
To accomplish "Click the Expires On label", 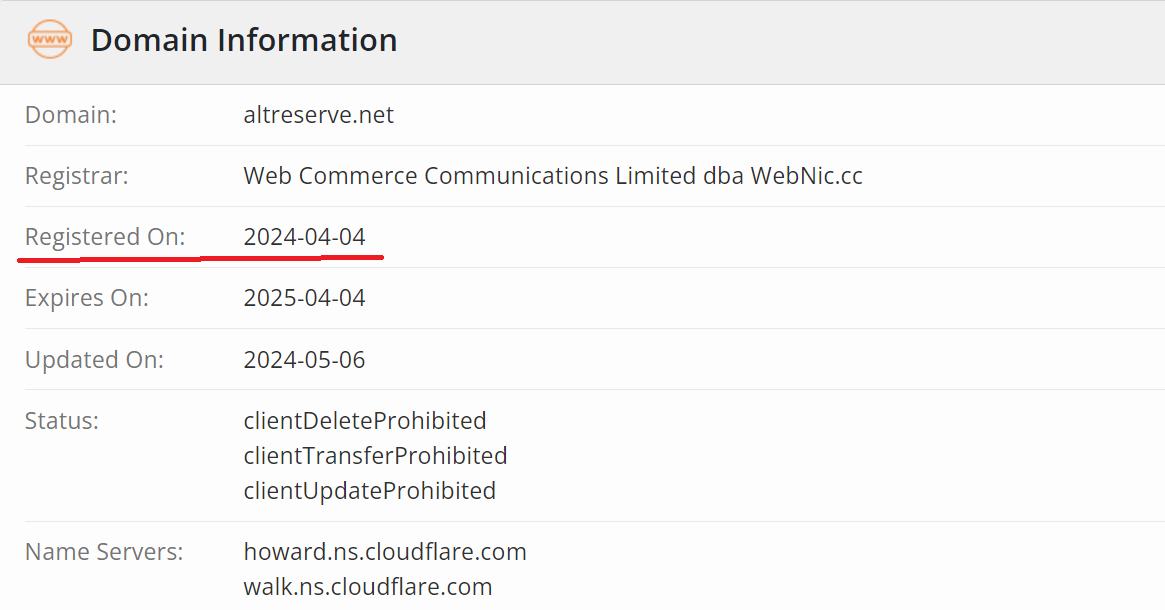I will pos(87,298).
